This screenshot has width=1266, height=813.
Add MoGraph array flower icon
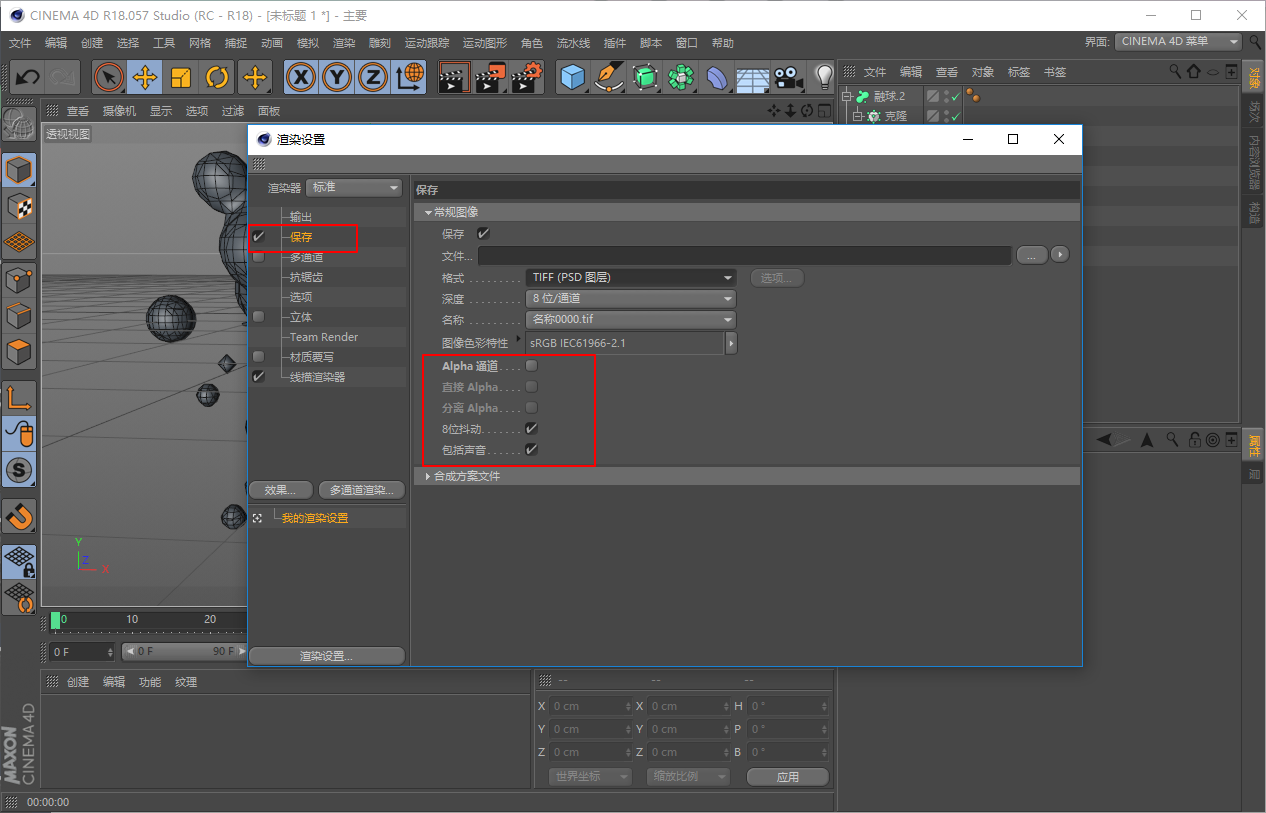coord(681,77)
